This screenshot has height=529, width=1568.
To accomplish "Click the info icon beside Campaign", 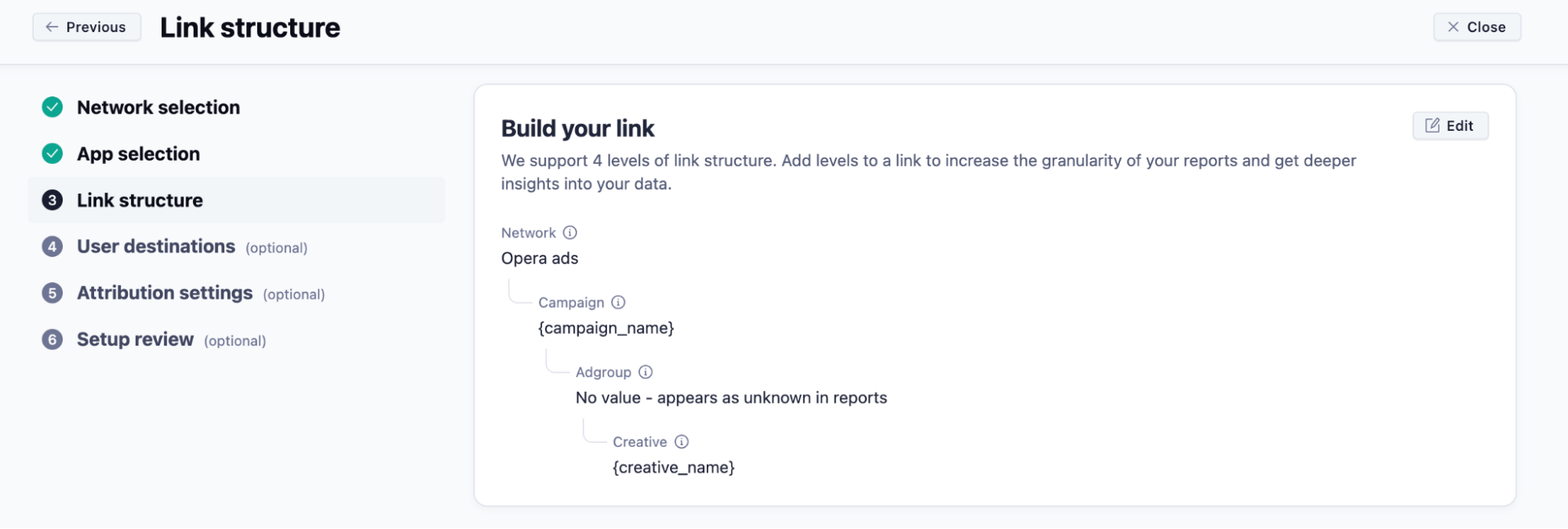I will click(618, 303).
